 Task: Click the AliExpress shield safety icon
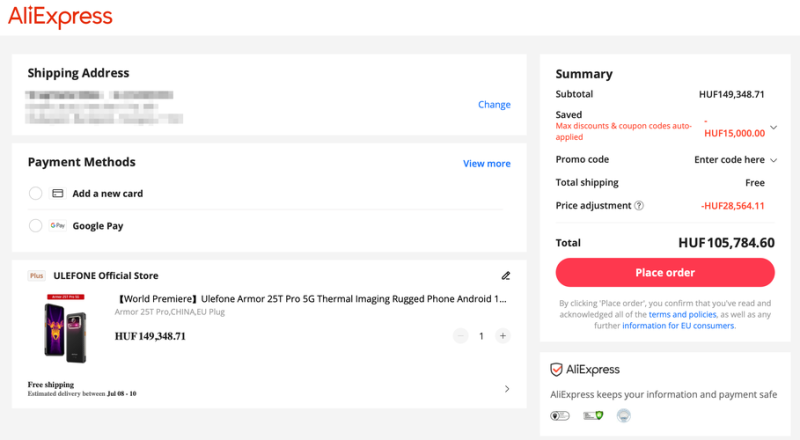tap(558, 369)
